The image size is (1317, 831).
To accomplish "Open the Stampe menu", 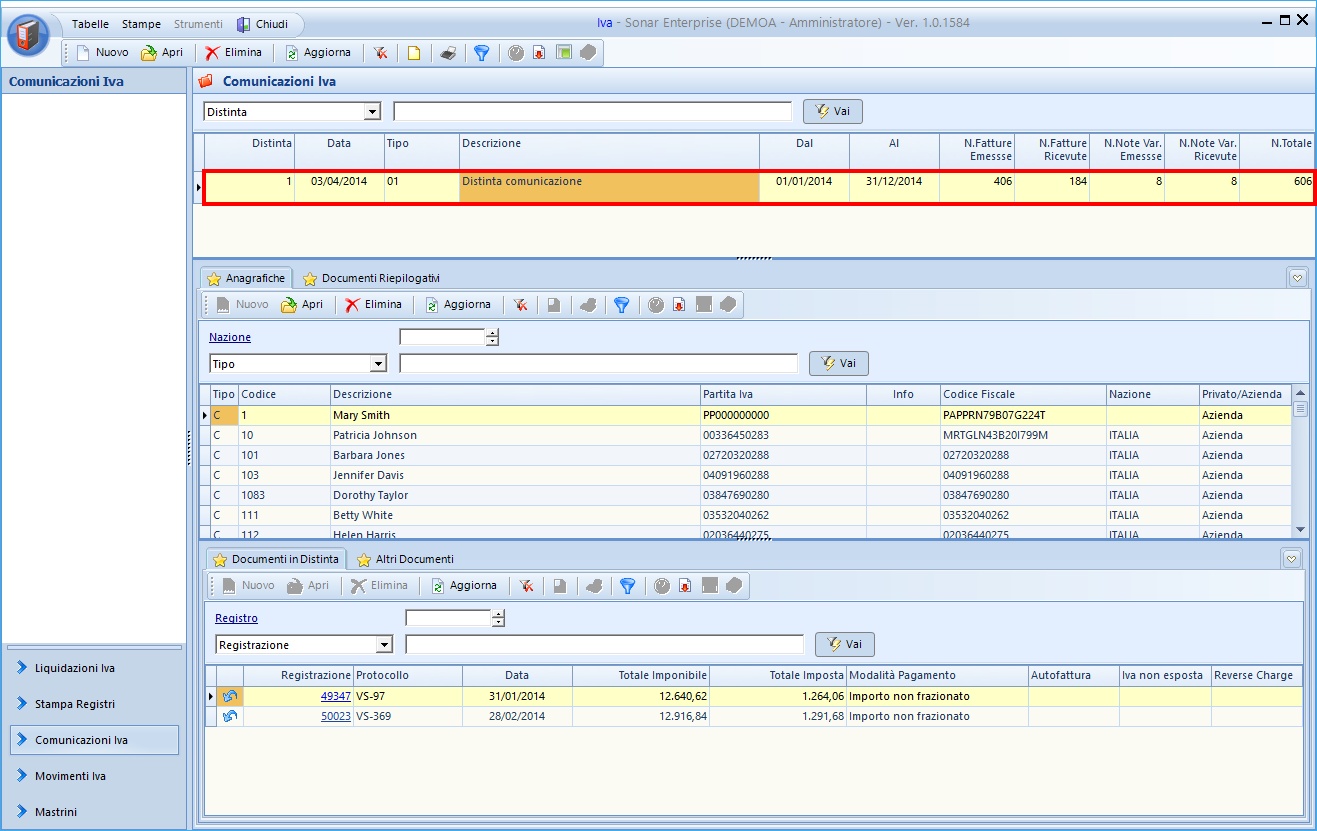I will 141,24.
